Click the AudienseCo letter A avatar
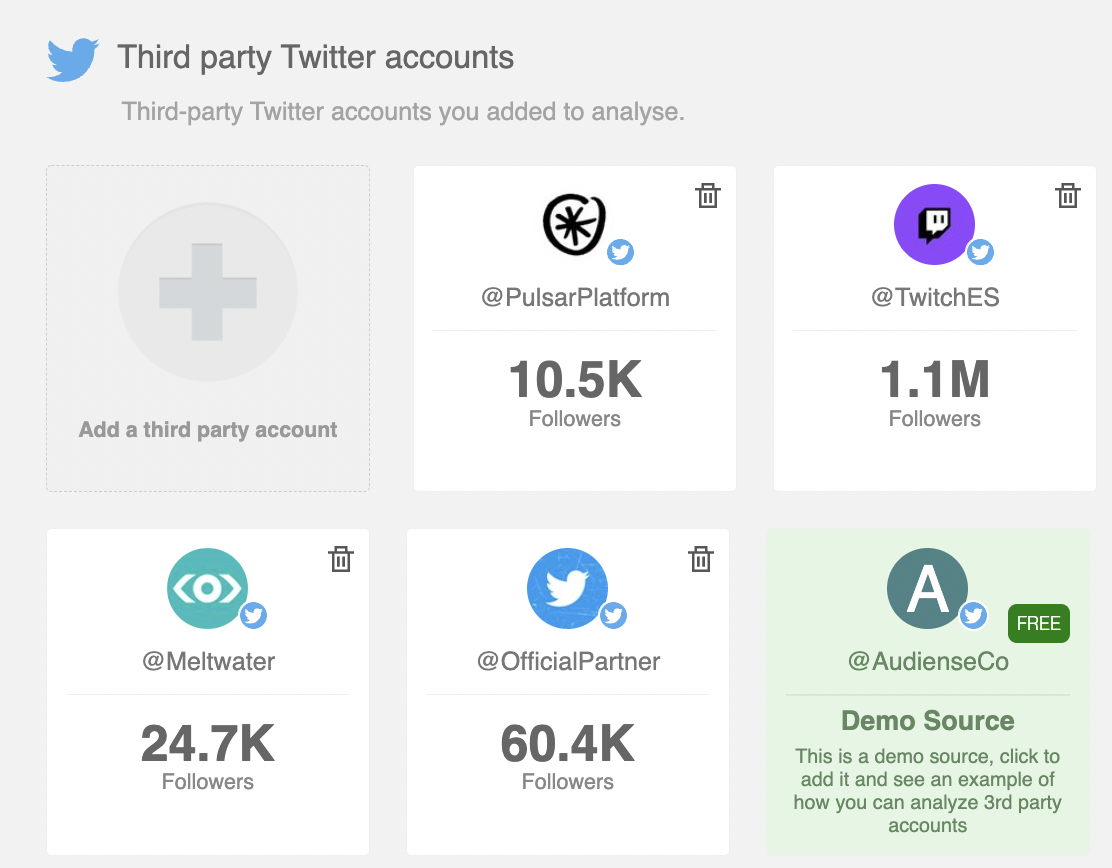This screenshot has height=868, width=1112. [928, 589]
